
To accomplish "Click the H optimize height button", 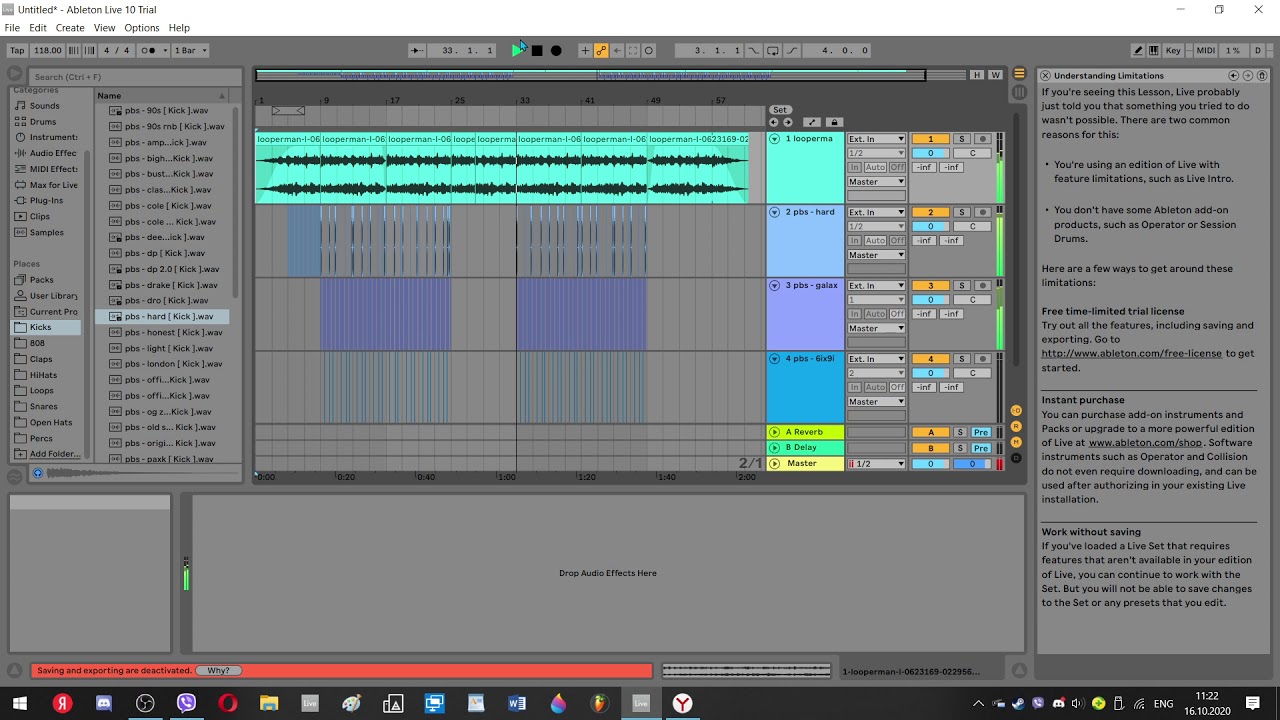I will click(977, 75).
